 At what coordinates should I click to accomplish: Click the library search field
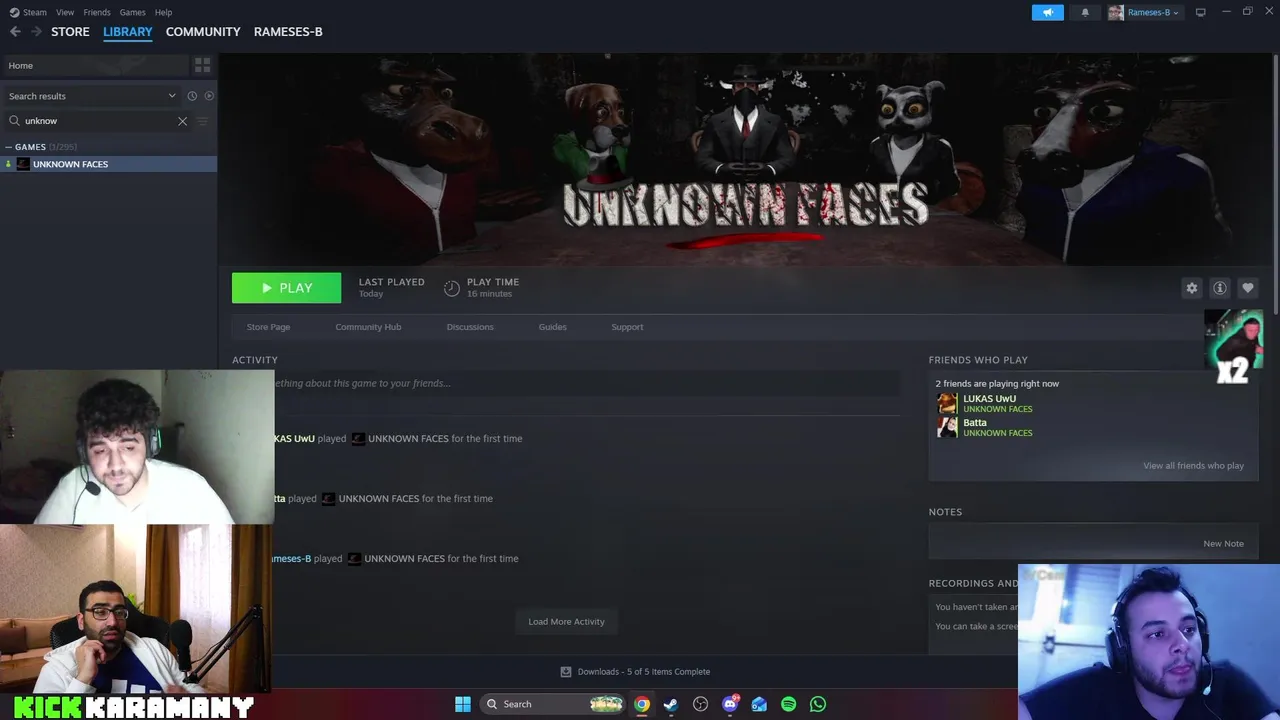[x=98, y=121]
